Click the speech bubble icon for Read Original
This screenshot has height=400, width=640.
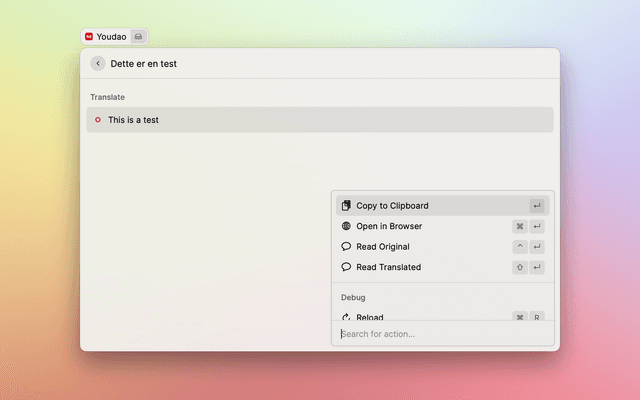click(x=346, y=247)
